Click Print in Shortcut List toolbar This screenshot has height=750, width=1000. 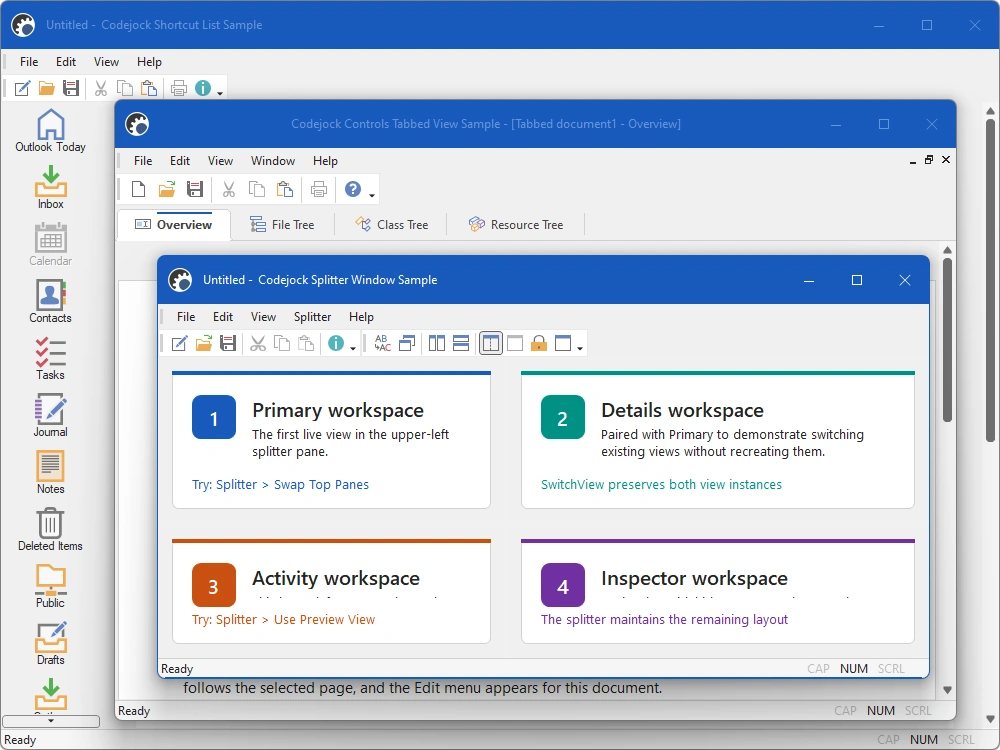pos(179,88)
